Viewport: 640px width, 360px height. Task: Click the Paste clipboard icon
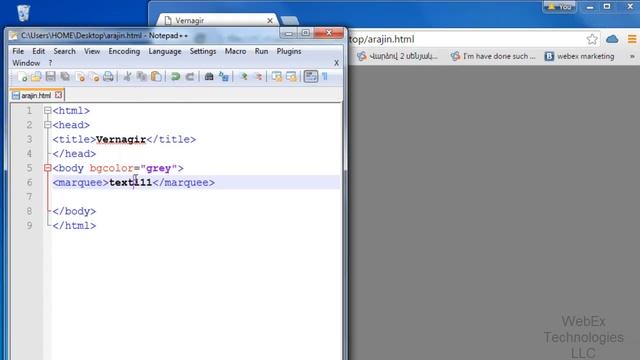click(x=156, y=76)
